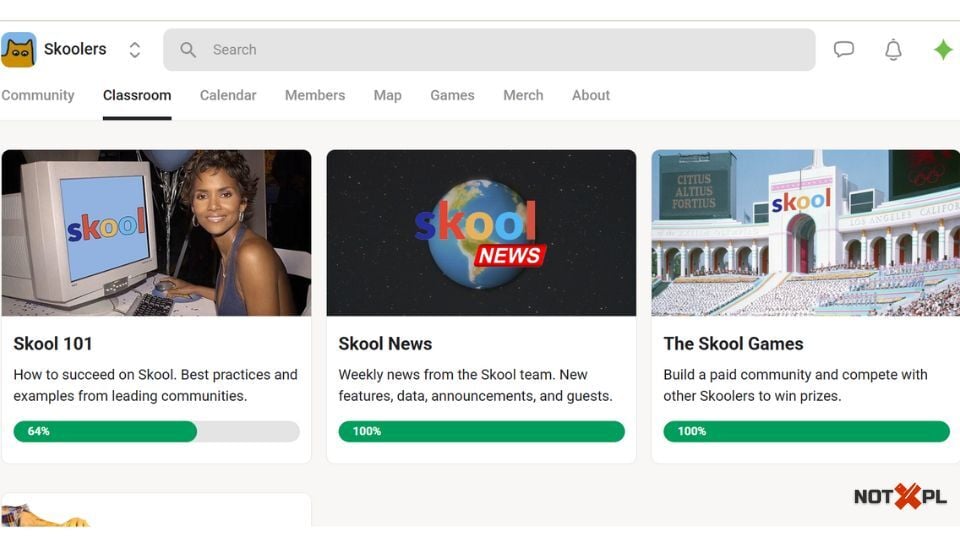Click The Skool Games course title

click(x=733, y=343)
